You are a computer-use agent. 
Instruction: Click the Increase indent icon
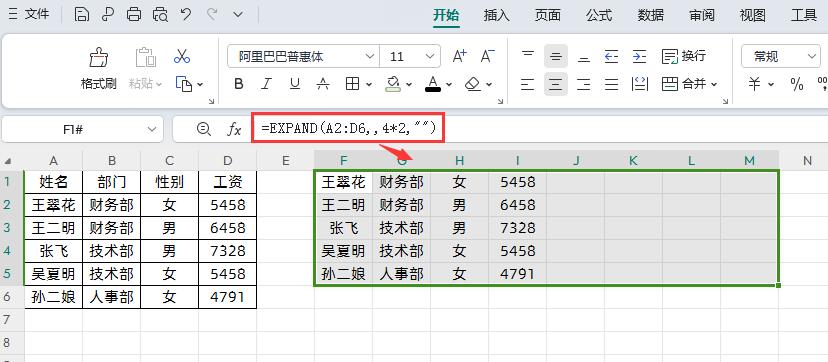[x=639, y=56]
